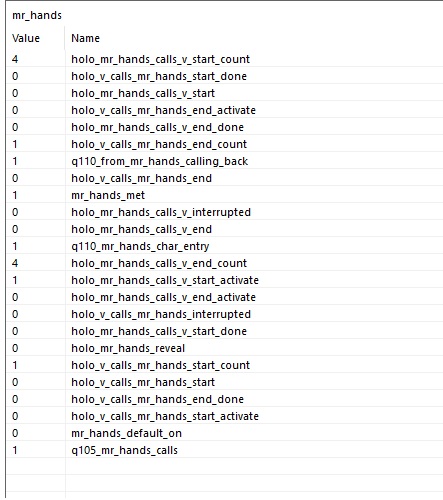
Task: Click the value of q110_mr_hands_char_entry
Action: pos(15,246)
